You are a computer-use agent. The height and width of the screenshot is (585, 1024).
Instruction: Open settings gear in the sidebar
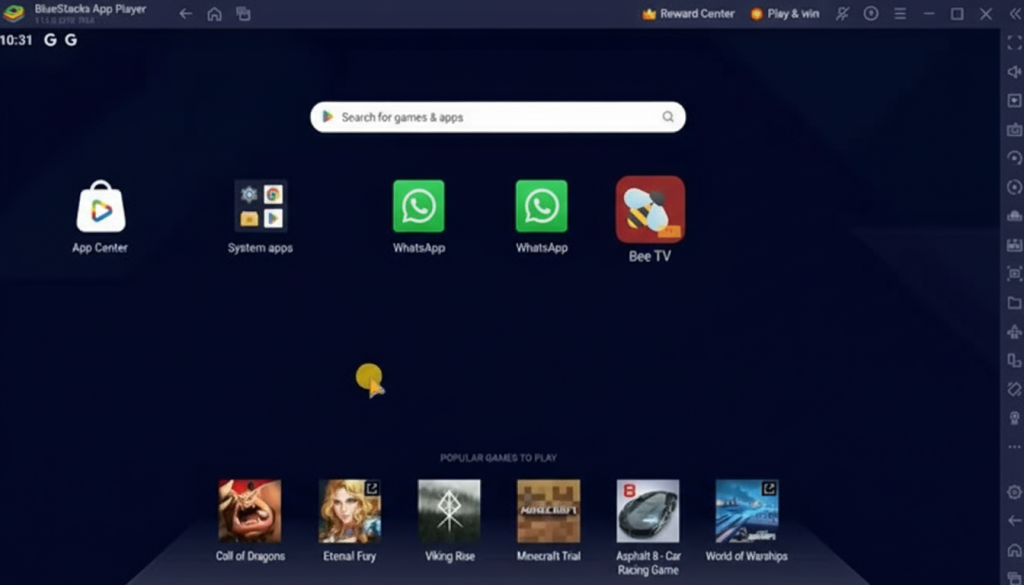(1014, 491)
